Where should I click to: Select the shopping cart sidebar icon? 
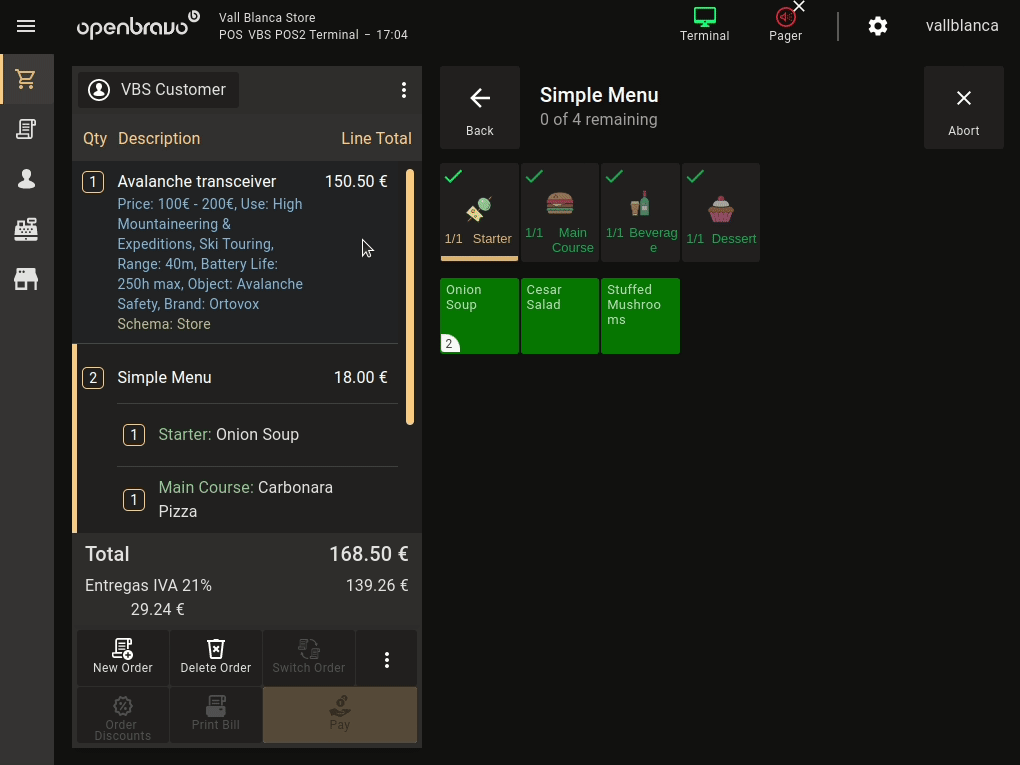tap(26, 79)
